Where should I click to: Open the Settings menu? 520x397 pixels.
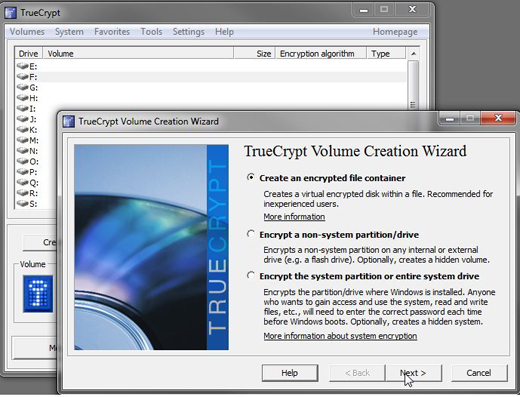coord(188,32)
